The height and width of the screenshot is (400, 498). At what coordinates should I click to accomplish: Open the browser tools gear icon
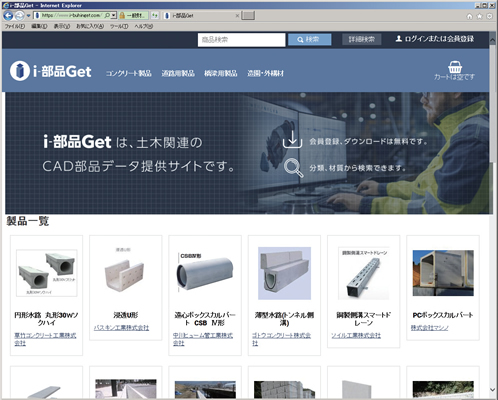489,16
